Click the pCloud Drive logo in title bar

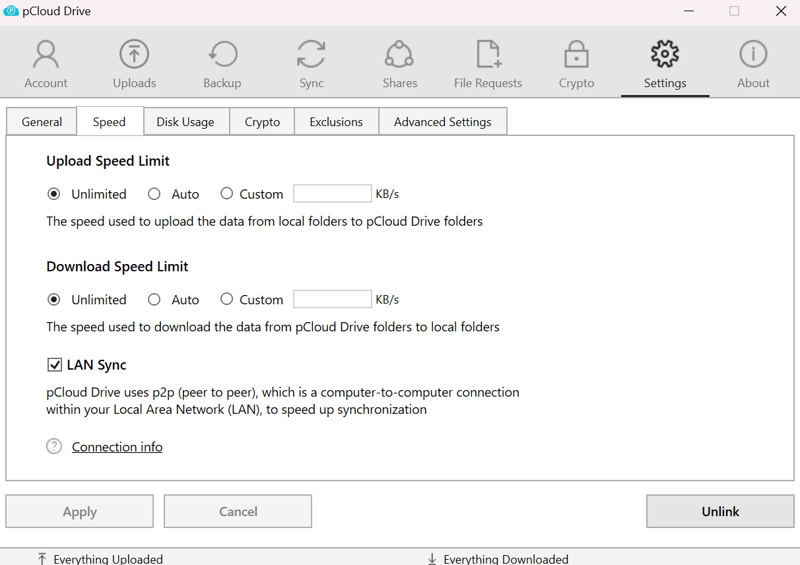point(11,11)
